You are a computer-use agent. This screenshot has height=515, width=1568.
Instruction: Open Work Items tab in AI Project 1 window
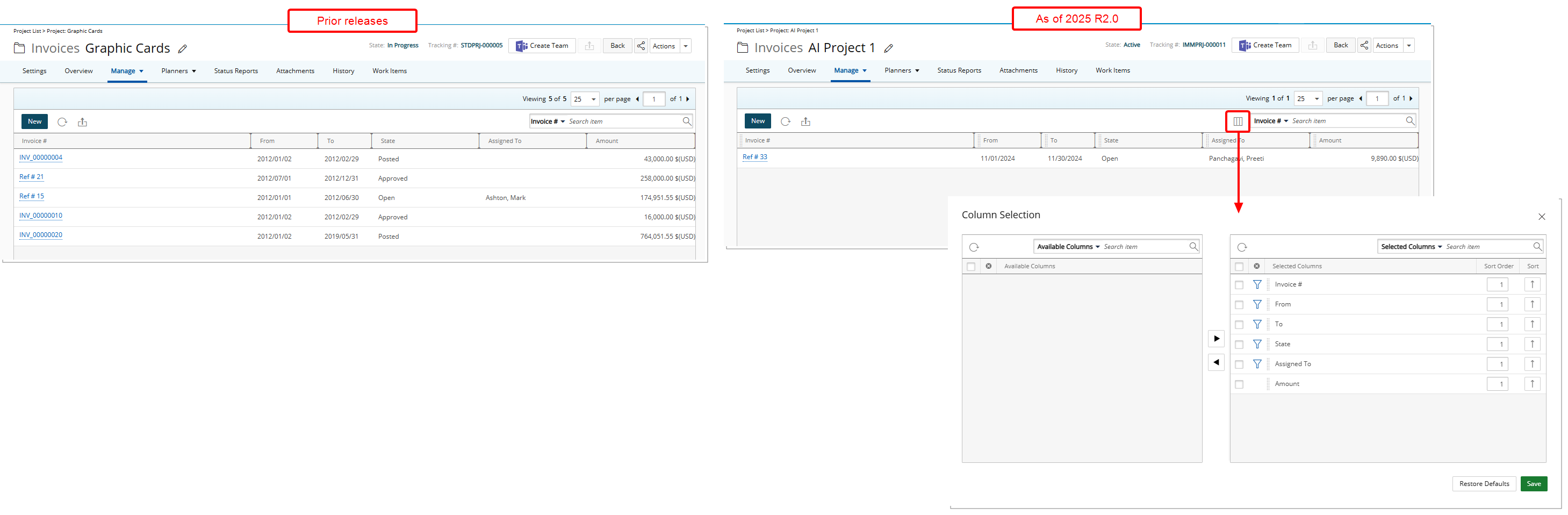1112,70
